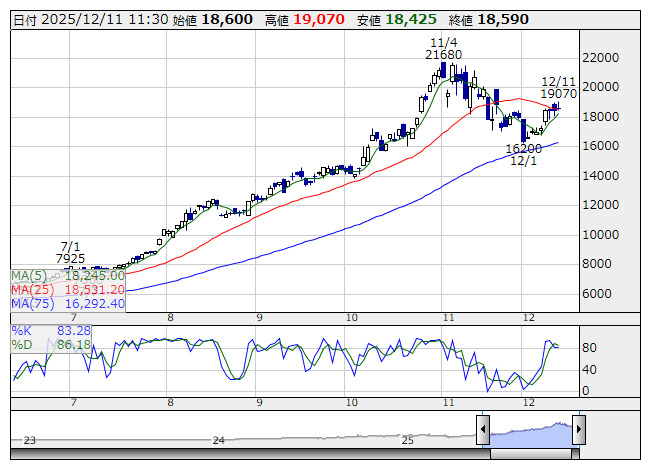653x470 pixels.
Task: Click the left range slider handle arrow
Action: pyautogui.click(x=482, y=430)
